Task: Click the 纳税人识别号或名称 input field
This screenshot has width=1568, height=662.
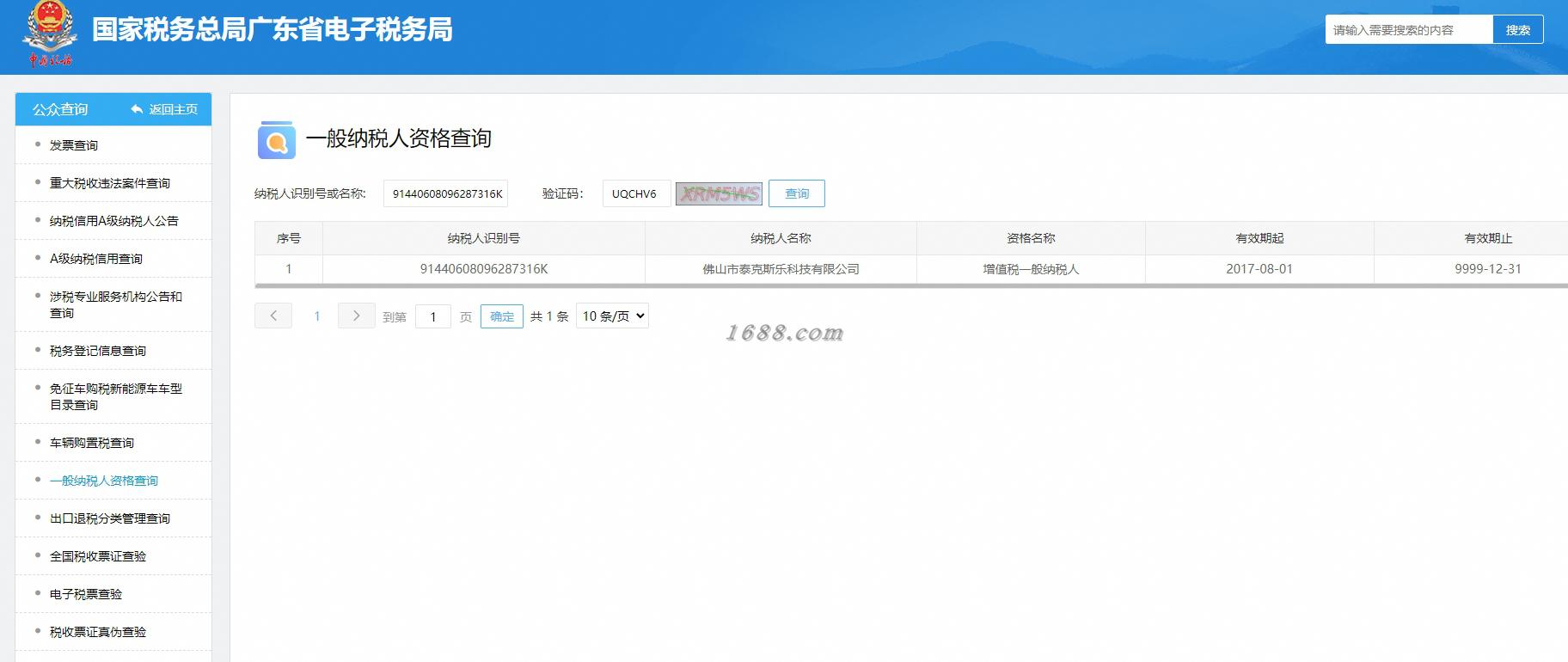Action: (x=445, y=193)
